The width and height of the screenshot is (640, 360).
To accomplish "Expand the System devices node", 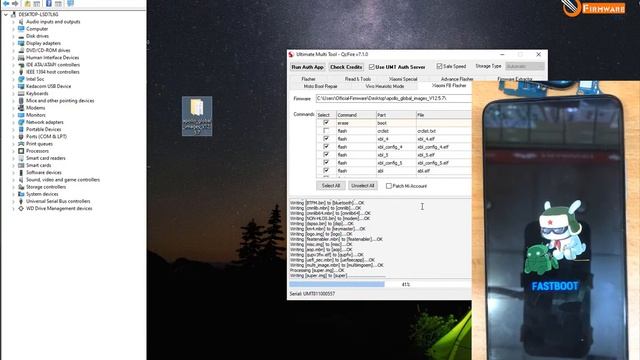I will 13,194.
